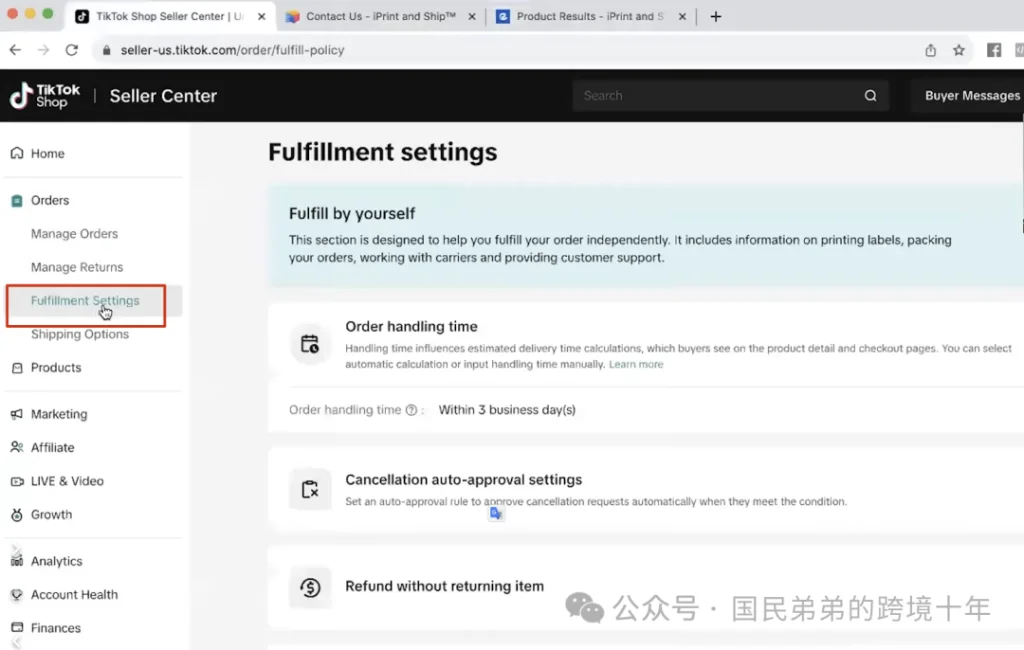Expand the Products menu section
This screenshot has width=1024, height=650.
tap(56, 368)
